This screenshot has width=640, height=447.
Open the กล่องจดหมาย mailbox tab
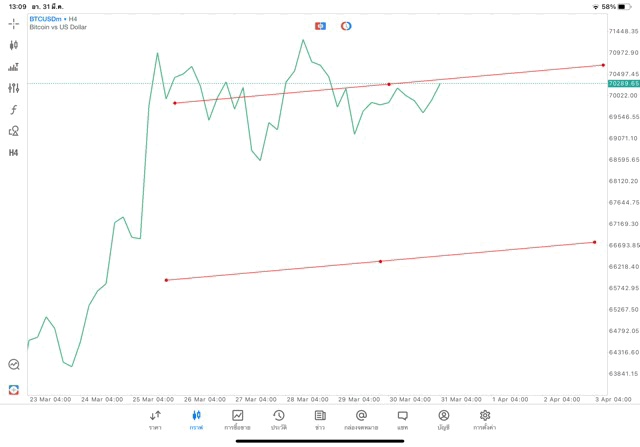coord(361,420)
